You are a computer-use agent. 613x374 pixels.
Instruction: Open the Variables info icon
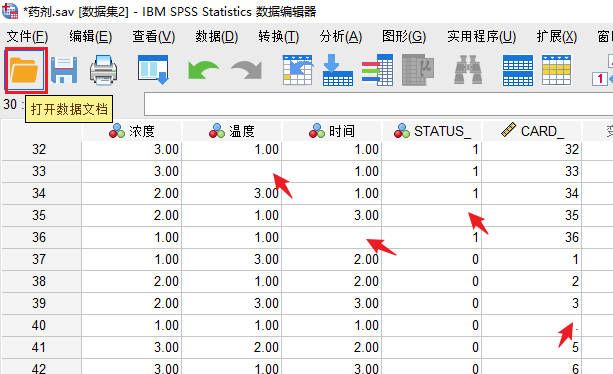point(377,70)
